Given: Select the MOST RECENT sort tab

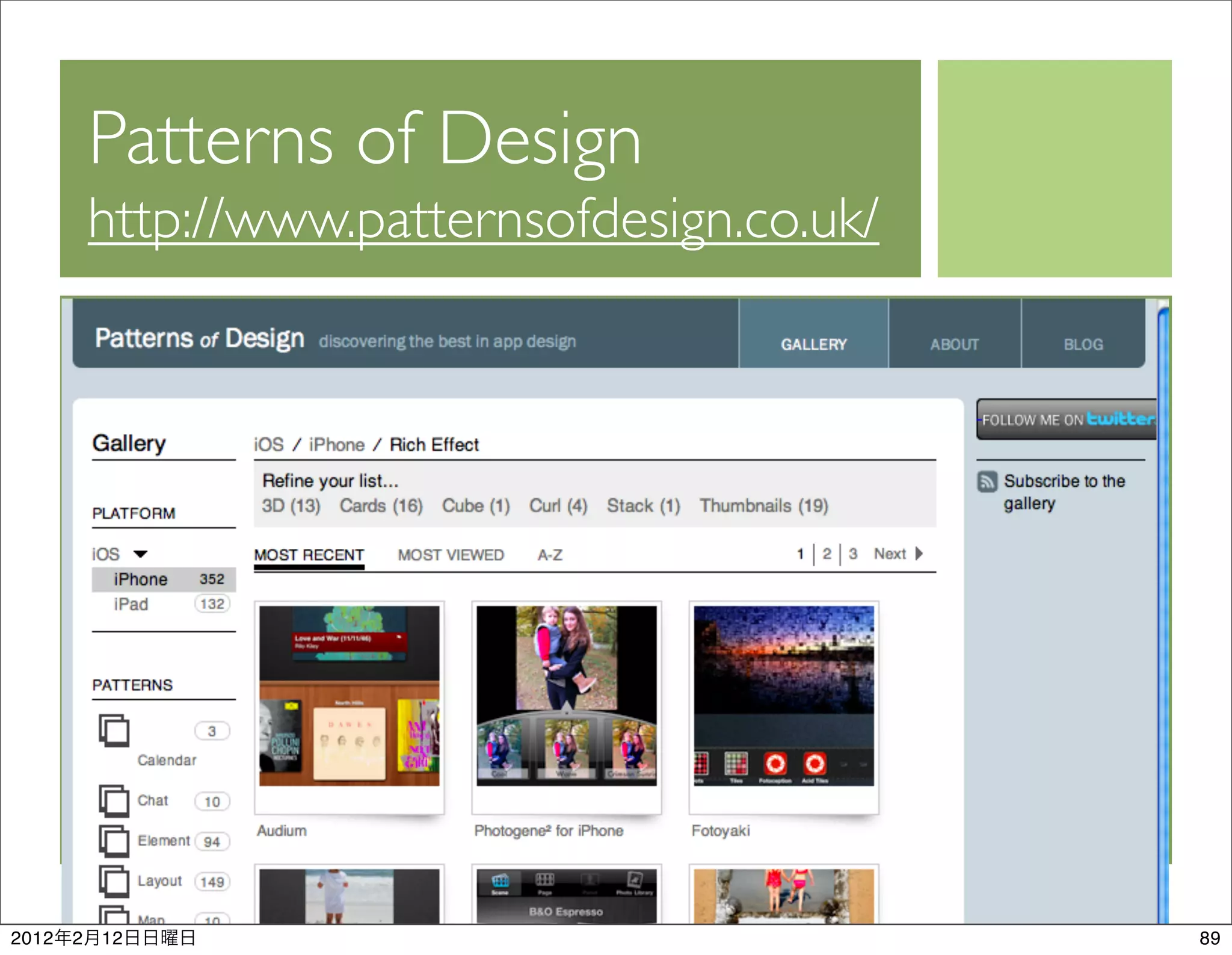Looking at the screenshot, I should (x=309, y=555).
